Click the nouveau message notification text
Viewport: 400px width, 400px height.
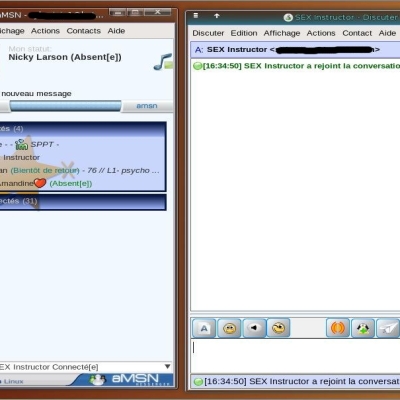pos(36,94)
